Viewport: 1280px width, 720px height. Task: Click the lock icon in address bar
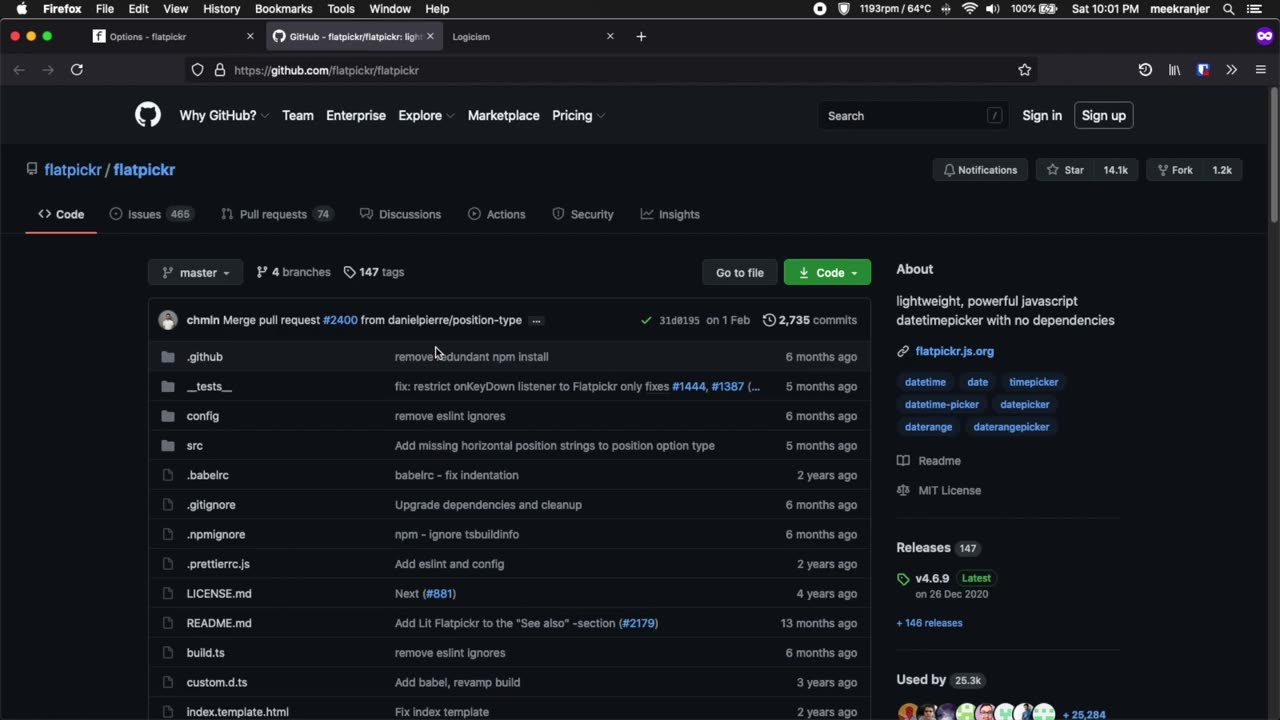[220, 70]
